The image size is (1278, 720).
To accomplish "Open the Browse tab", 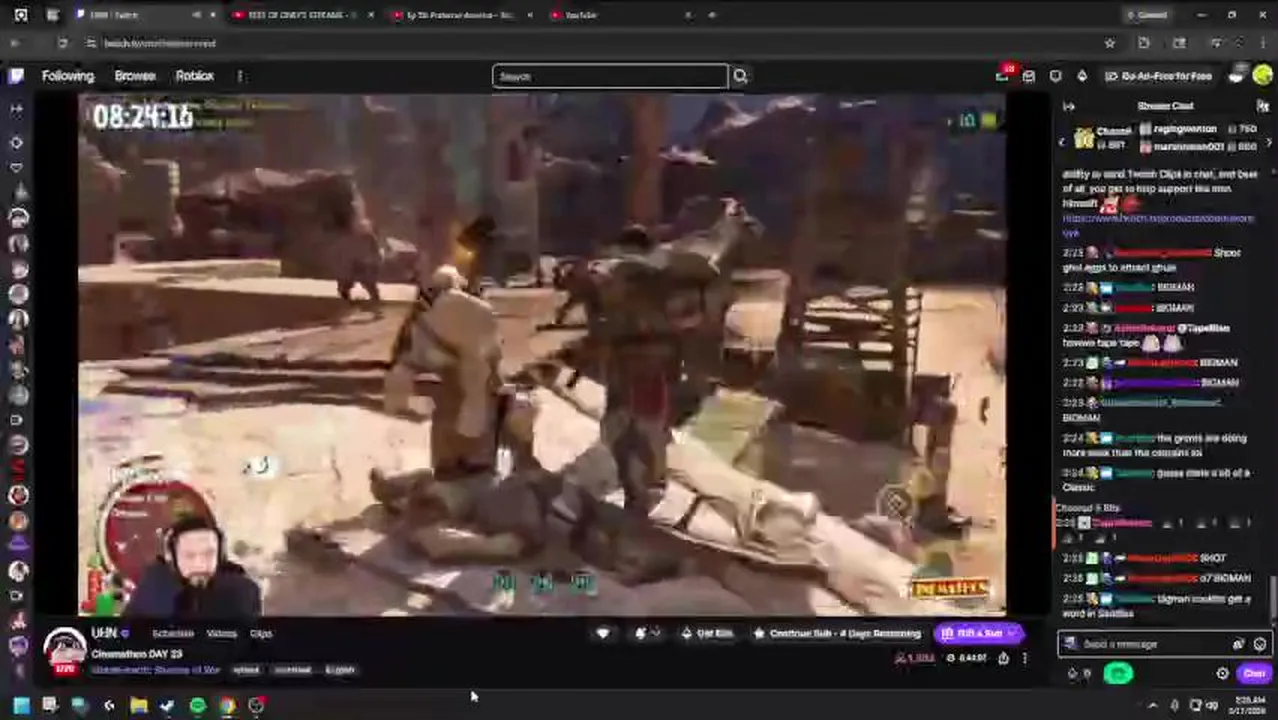I will tap(135, 76).
